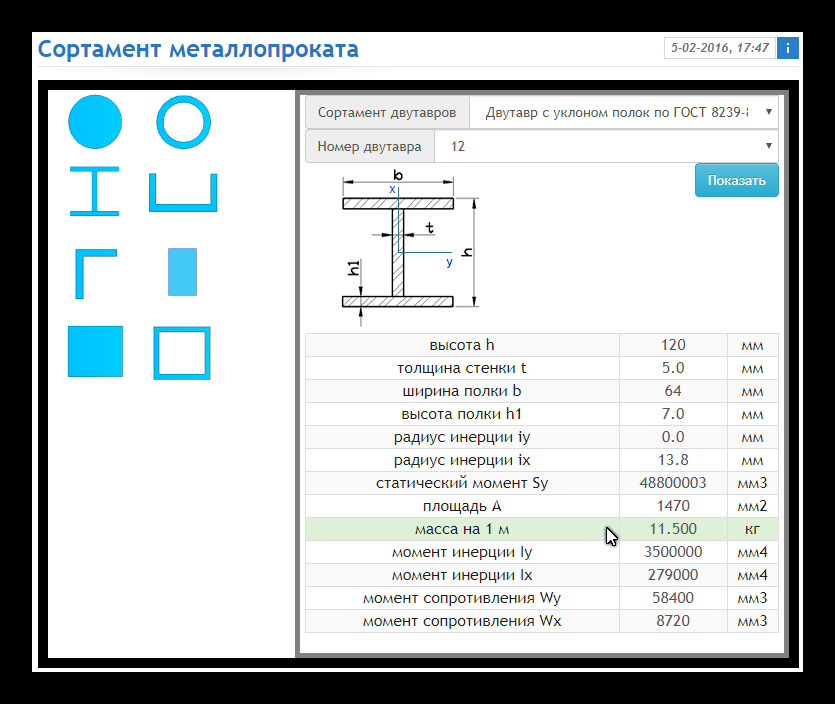Click the Показать button
The image size is (835, 704).
[x=736, y=181]
